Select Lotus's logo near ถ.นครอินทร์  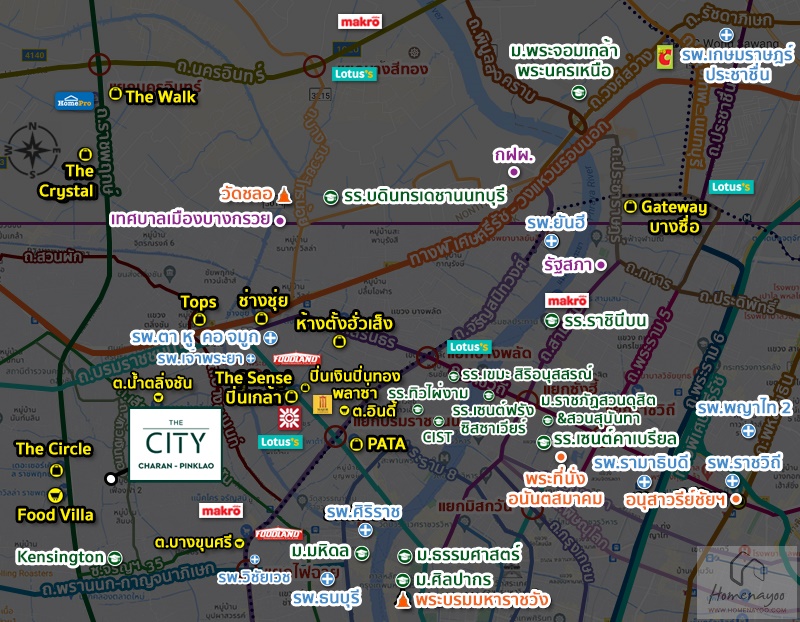tap(354, 74)
